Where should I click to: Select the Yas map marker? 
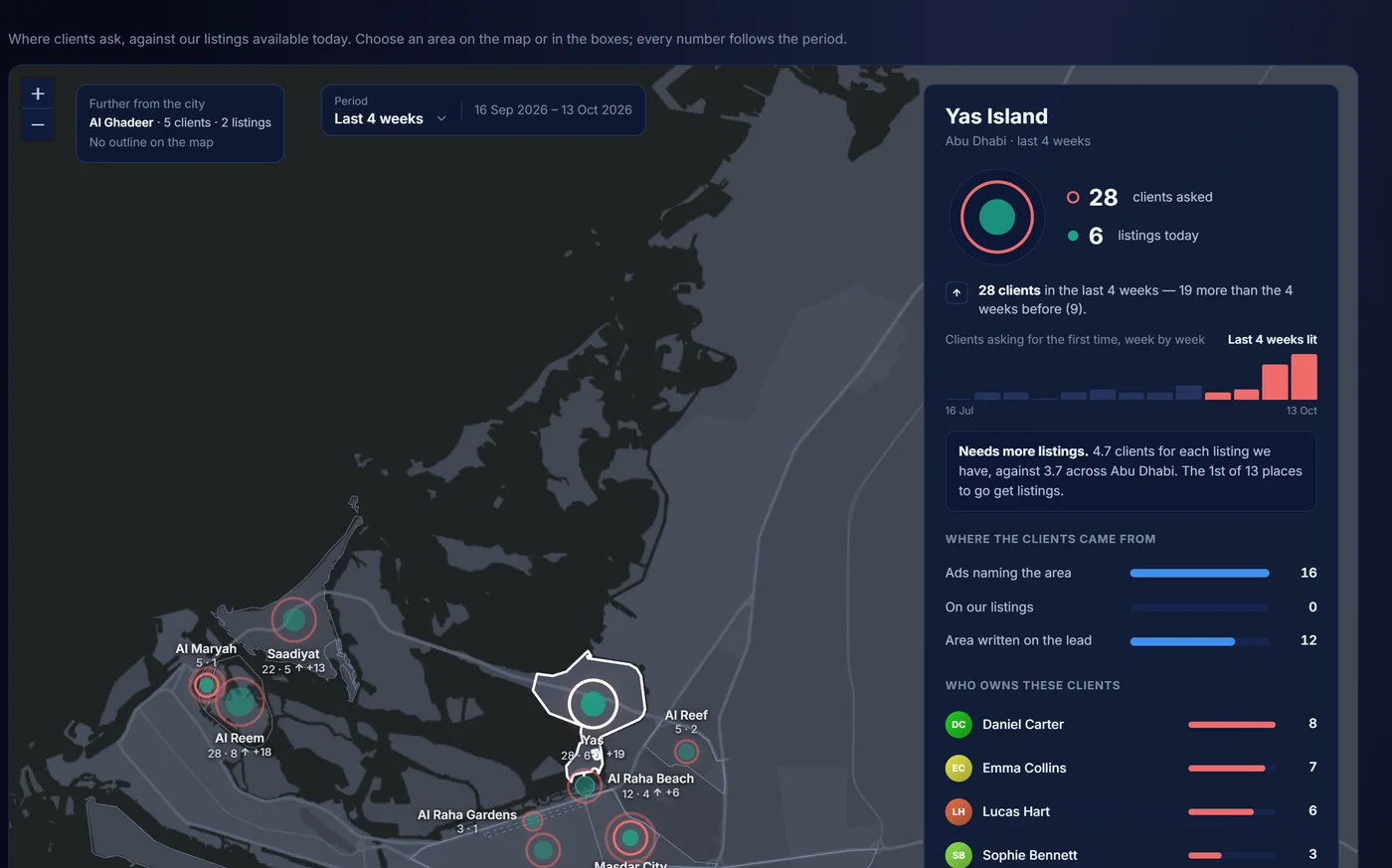click(593, 704)
